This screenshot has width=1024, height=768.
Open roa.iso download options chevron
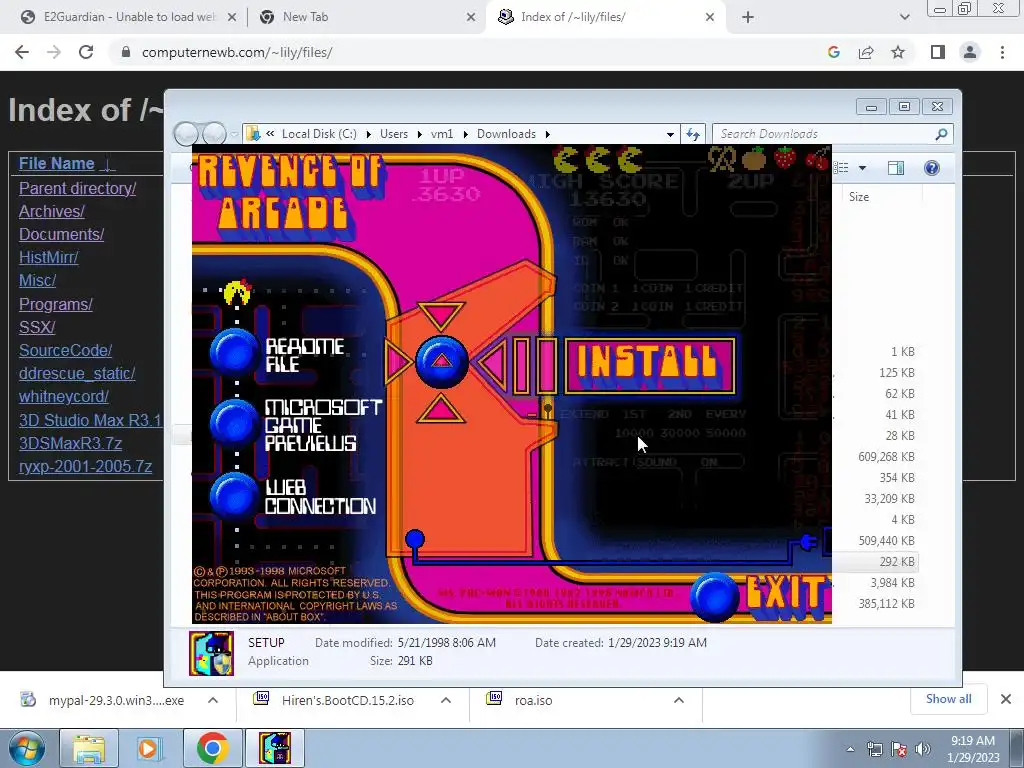[x=679, y=700]
